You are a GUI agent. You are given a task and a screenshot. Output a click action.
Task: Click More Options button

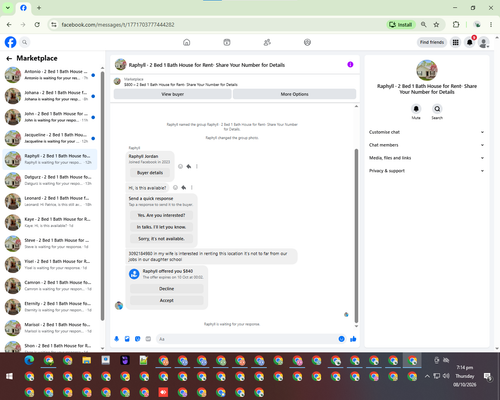[x=294, y=94]
